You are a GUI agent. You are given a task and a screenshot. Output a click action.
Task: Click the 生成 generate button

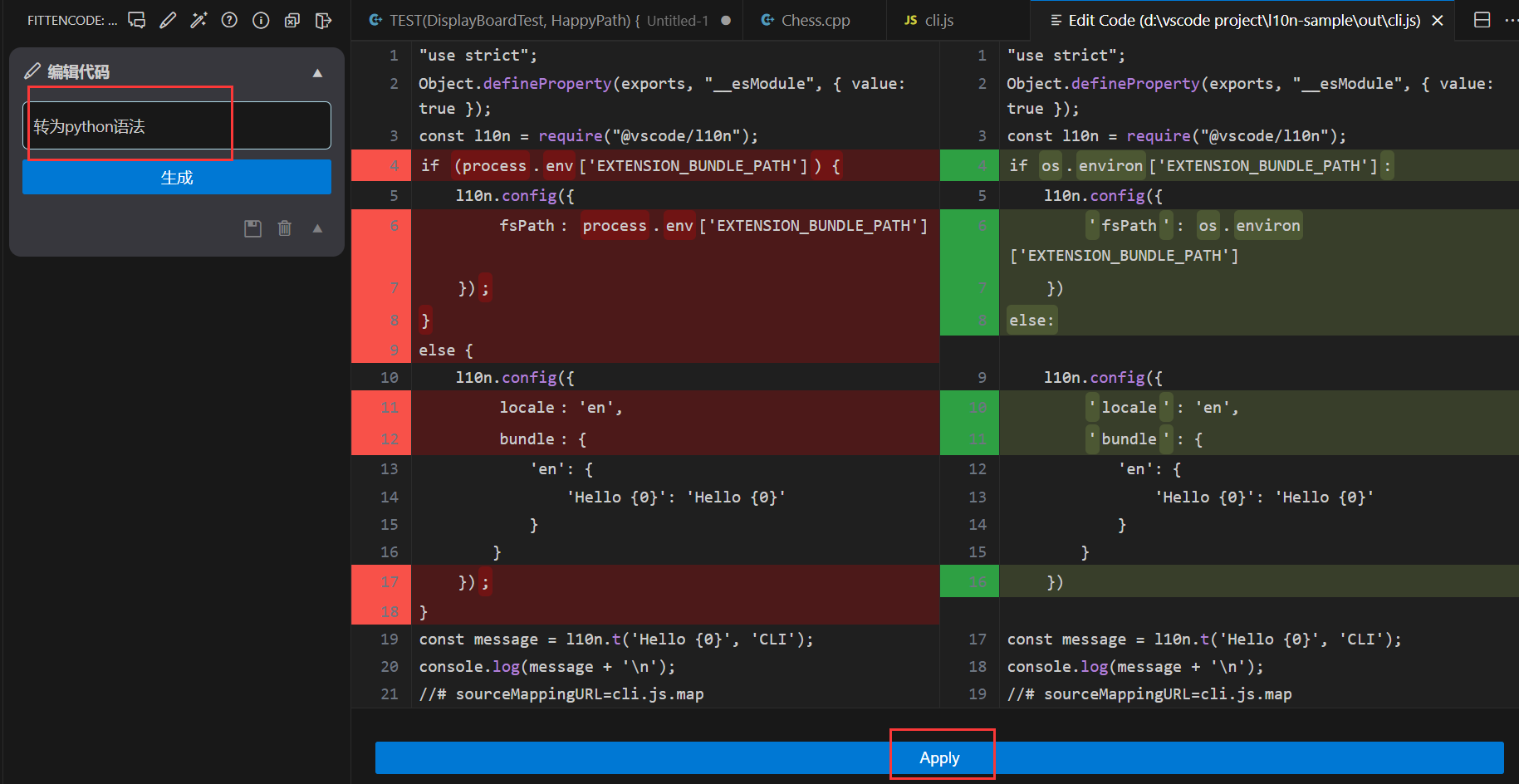tap(177, 177)
